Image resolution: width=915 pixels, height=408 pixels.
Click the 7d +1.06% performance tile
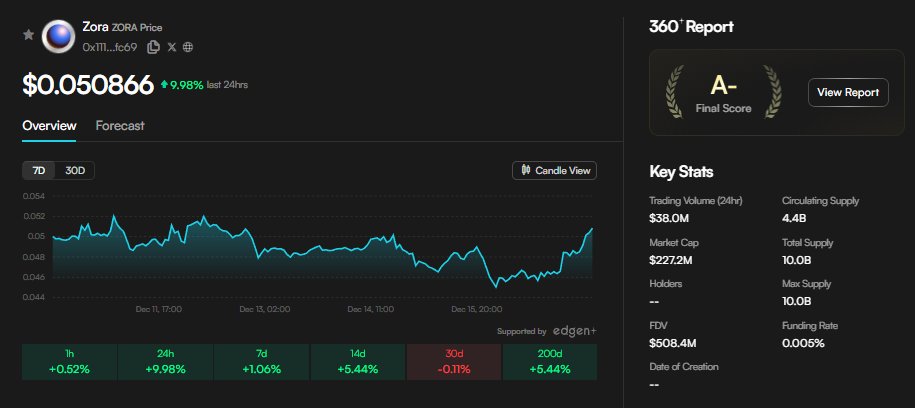262,362
